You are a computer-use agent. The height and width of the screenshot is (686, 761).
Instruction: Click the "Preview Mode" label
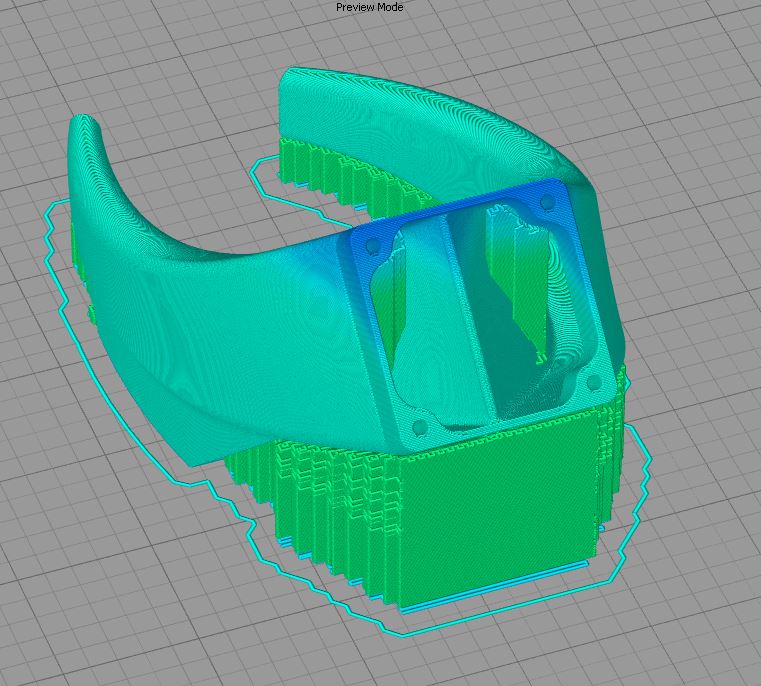[369, 7]
